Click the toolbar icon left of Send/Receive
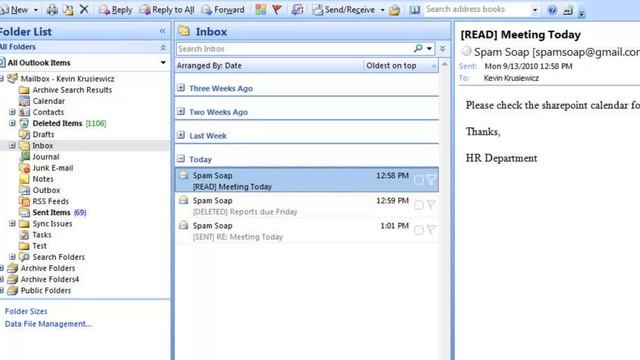Viewport: 640px width, 360px height. pos(298,9)
